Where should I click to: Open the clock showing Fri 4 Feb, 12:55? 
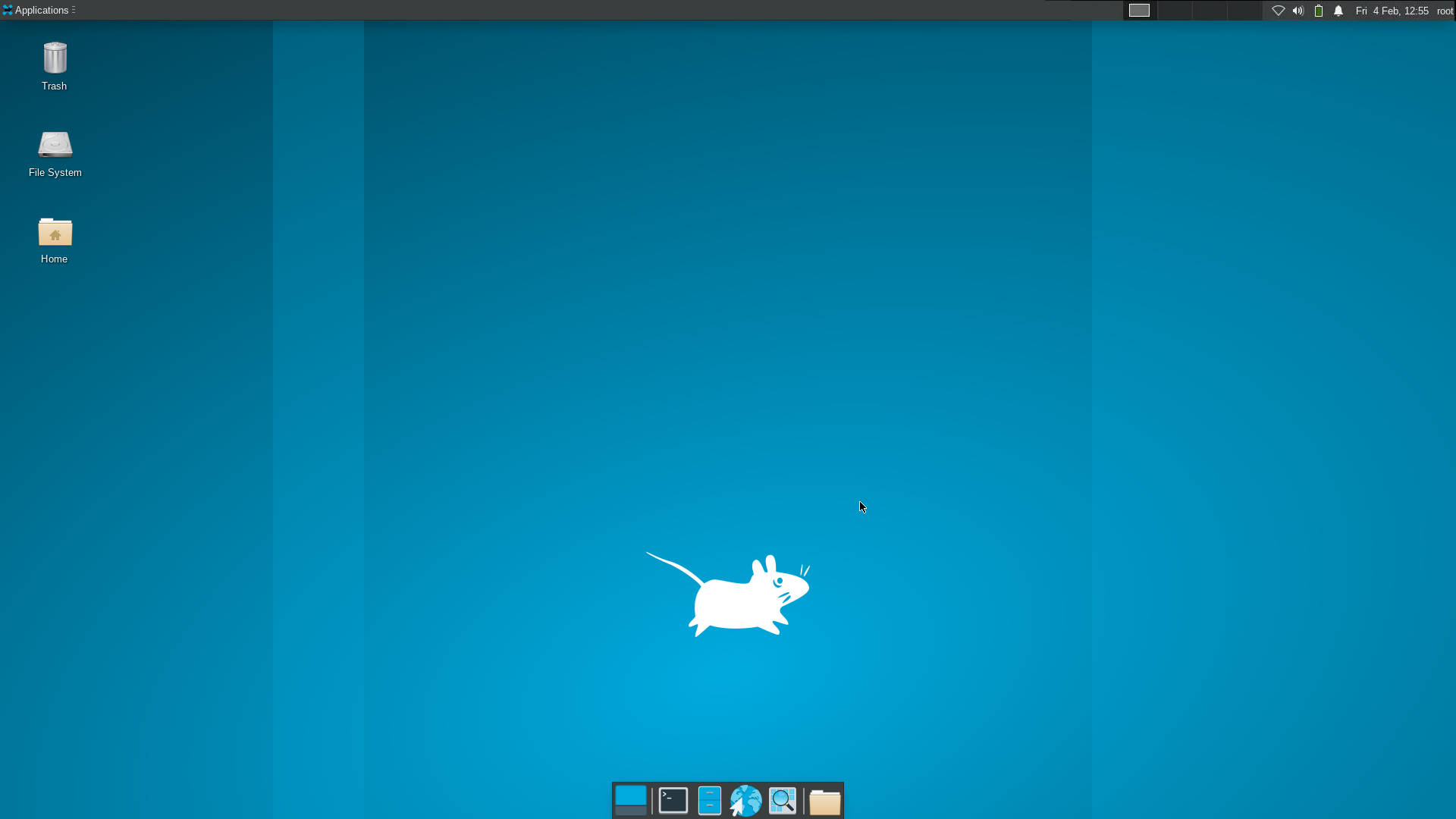(1392, 11)
